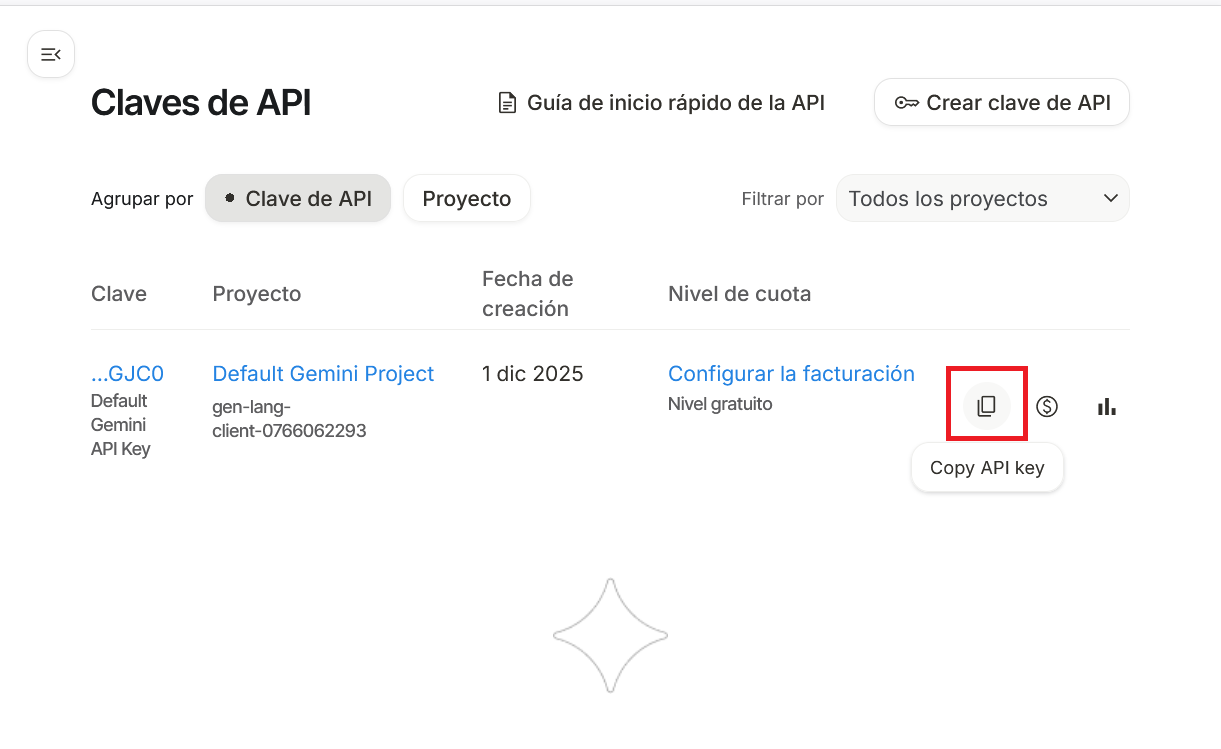Expand the filter using the chevron arrow
This screenshot has height=749, width=1221.
(1110, 198)
